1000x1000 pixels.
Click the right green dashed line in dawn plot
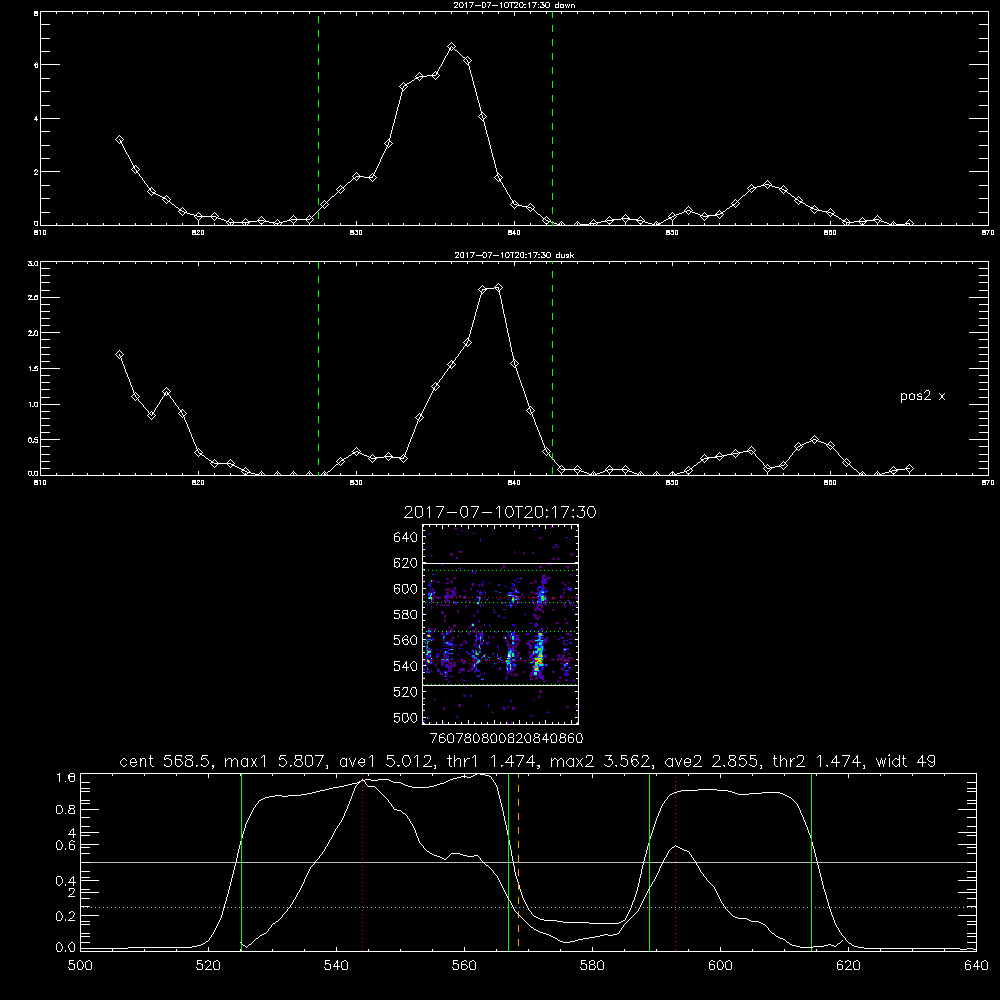point(552,118)
